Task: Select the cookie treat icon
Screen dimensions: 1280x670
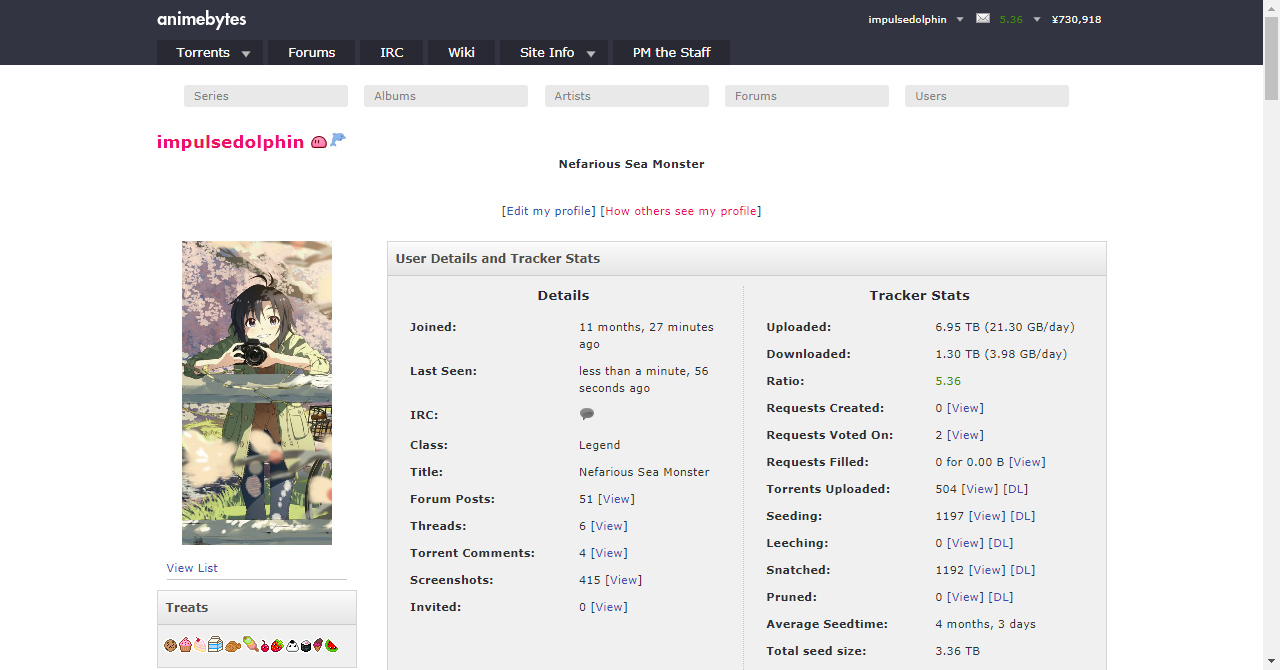Action: pos(171,646)
